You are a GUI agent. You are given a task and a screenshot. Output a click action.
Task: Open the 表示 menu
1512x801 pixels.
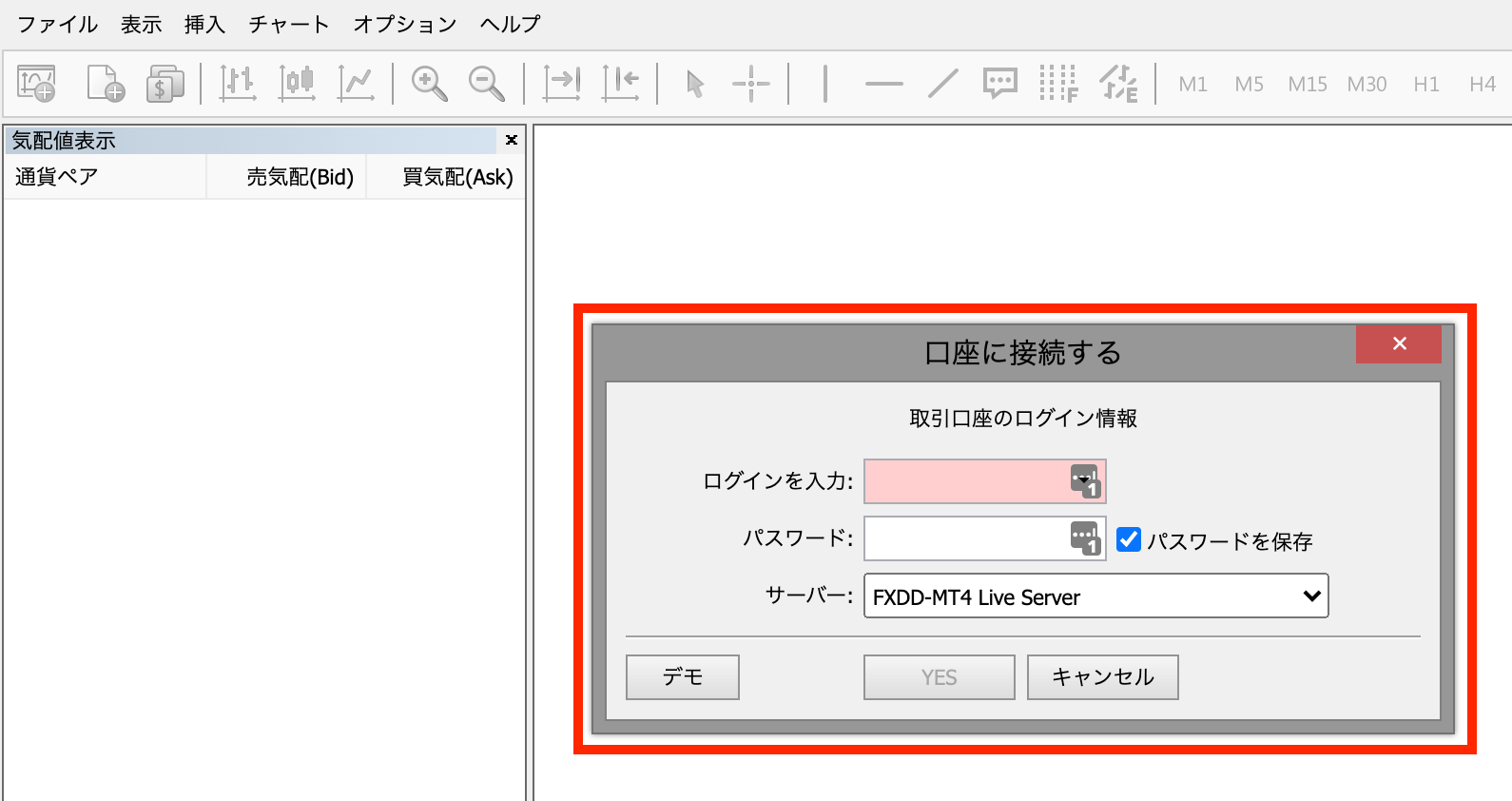pyautogui.click(x=141, y=25)
